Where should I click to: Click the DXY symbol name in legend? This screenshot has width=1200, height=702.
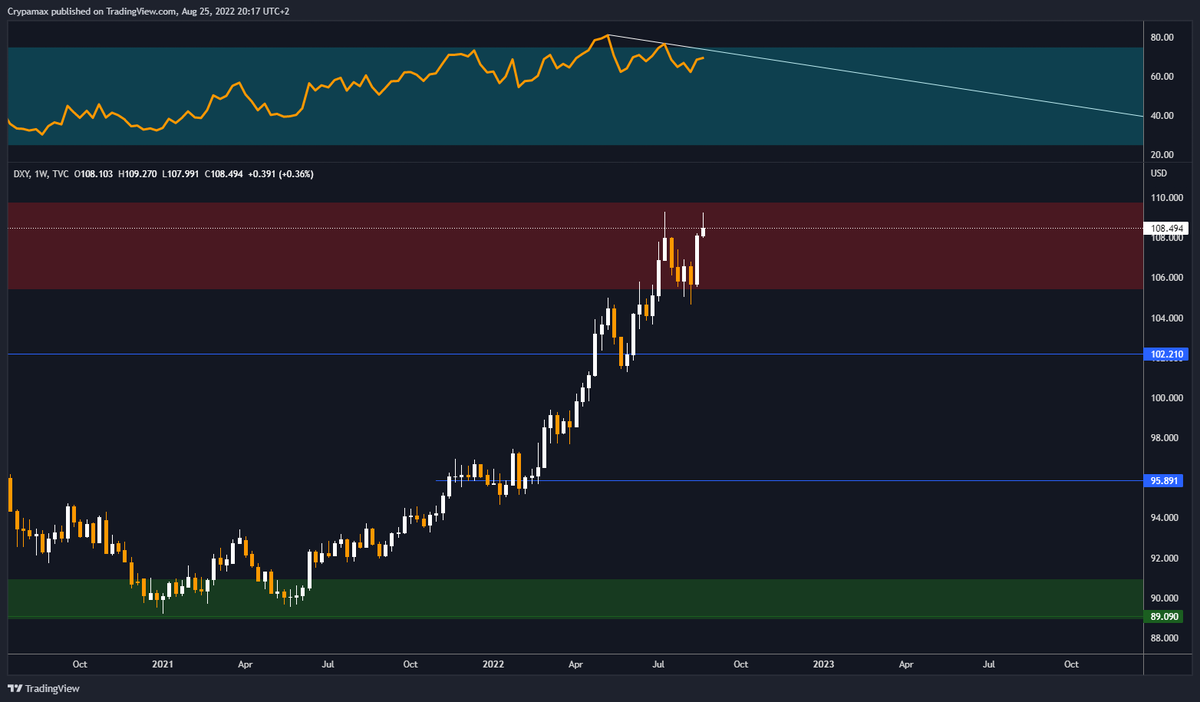21,174
